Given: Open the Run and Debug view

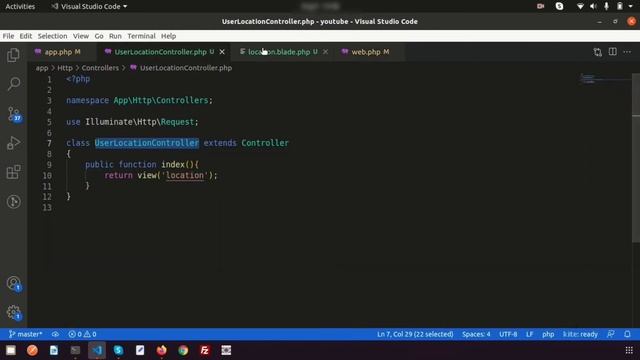Looking at the screenshot, I should point(13,143).
